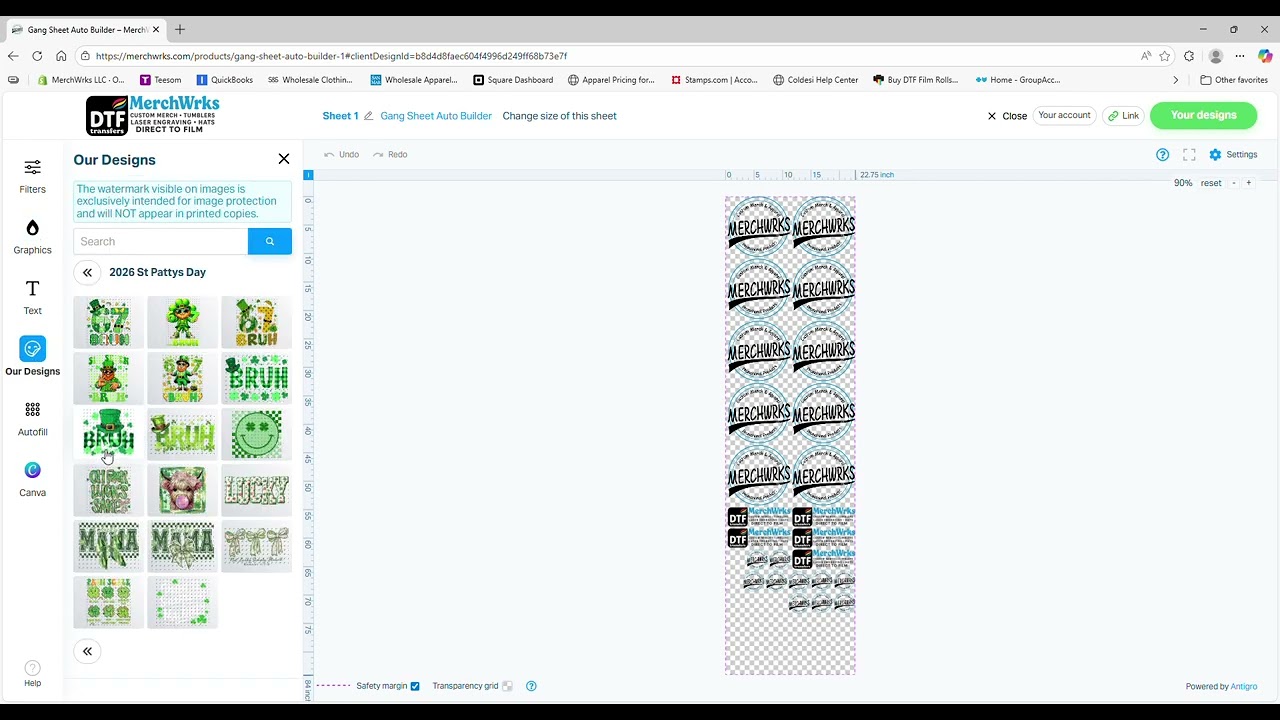Open the Gang Sheet Auto Builder link
Image resolution: width=1280 pixels, height=720 pixels.
tap(436, 116)
